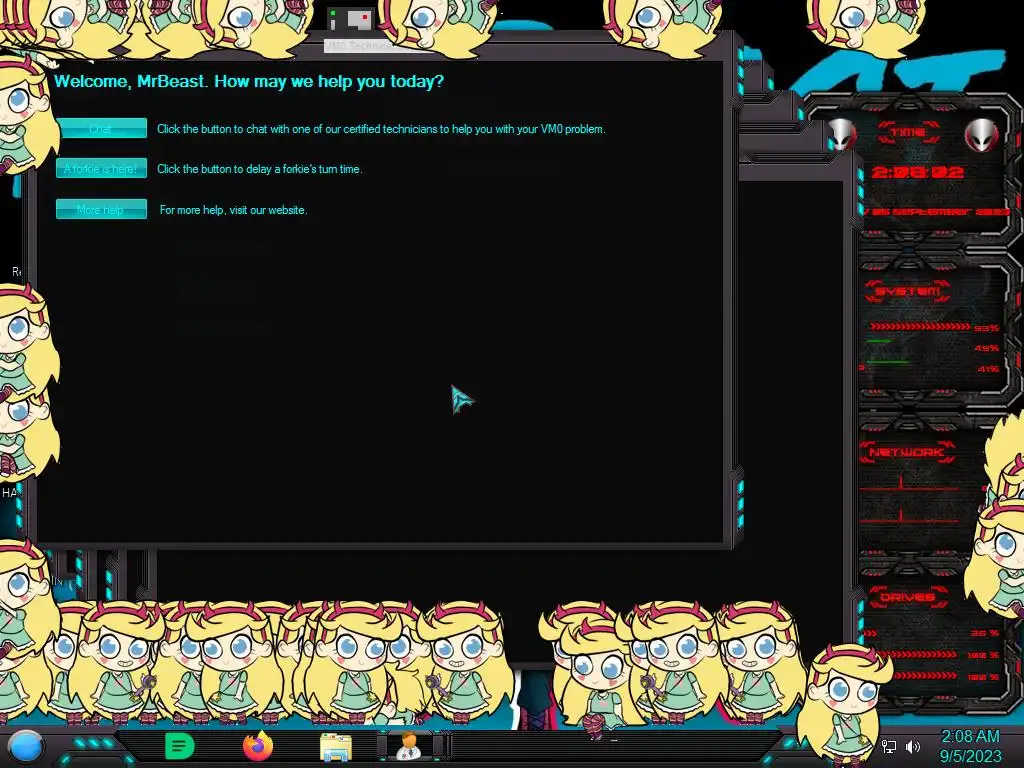Click the Chat button
The image size is (1024, 768).
pyautogui.click(x=101, y=128)
